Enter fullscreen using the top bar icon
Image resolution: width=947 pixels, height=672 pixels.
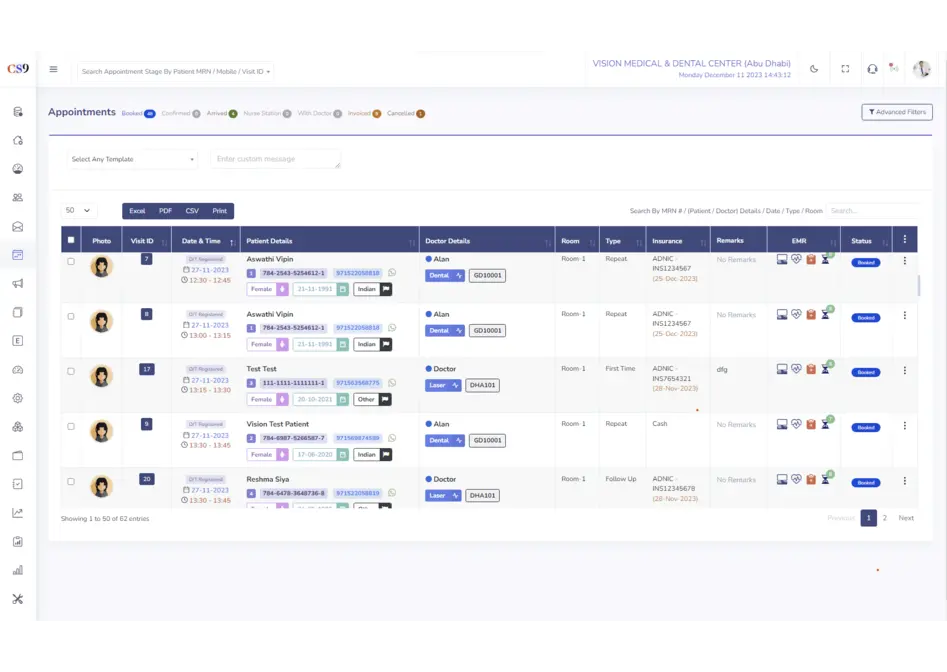point(845,69)
